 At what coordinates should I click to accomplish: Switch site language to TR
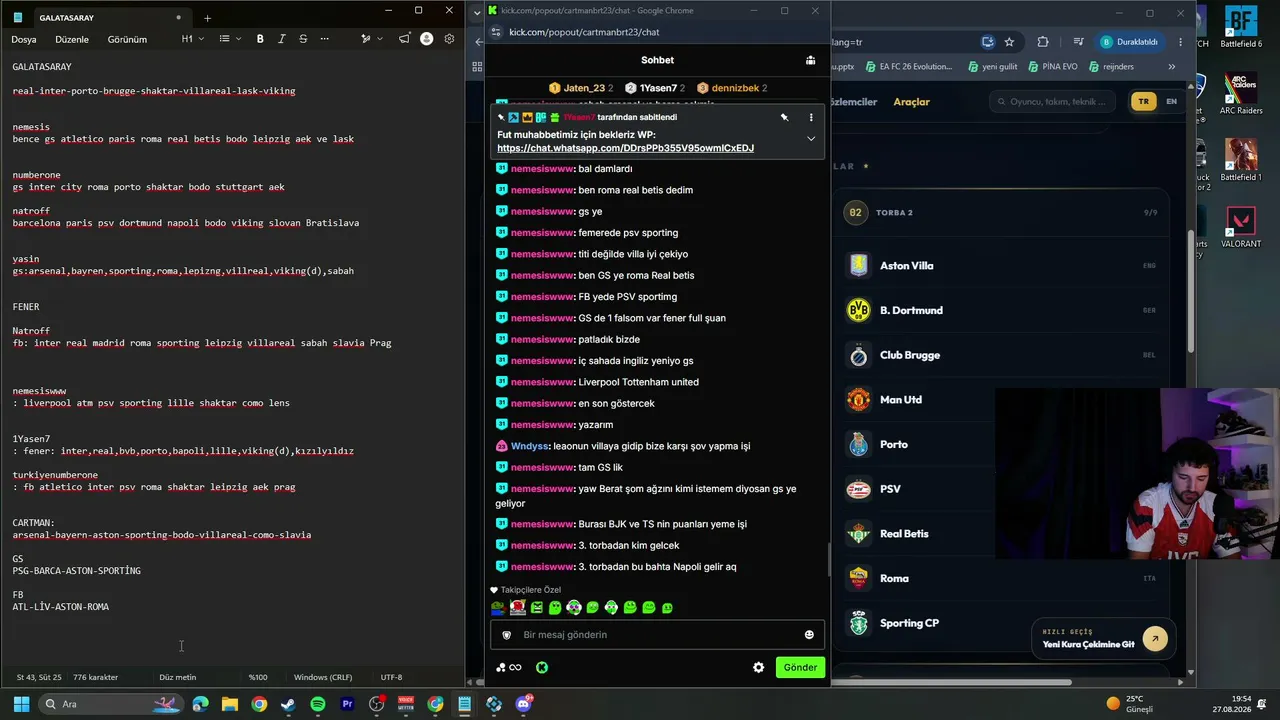tap(1143, 101)
